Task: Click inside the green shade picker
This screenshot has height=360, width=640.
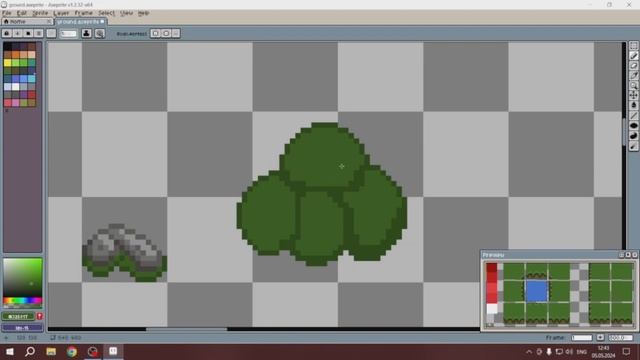Action: (22, 277)
